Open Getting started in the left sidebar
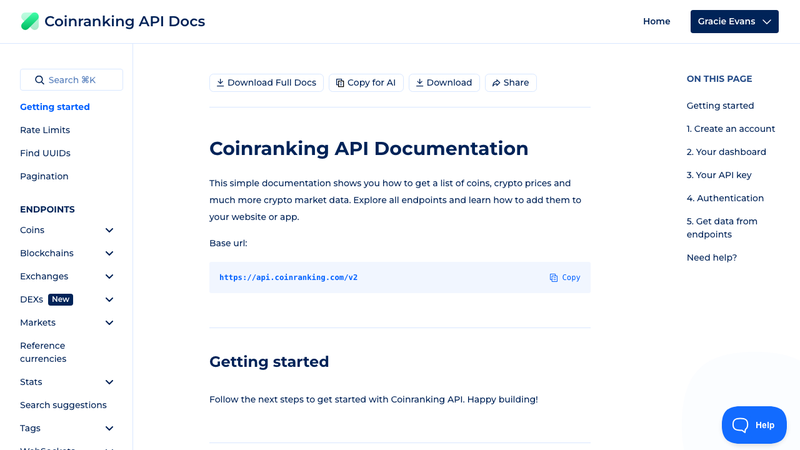Image resolution: width=800 pixels, height=450 pixels. 55,107
